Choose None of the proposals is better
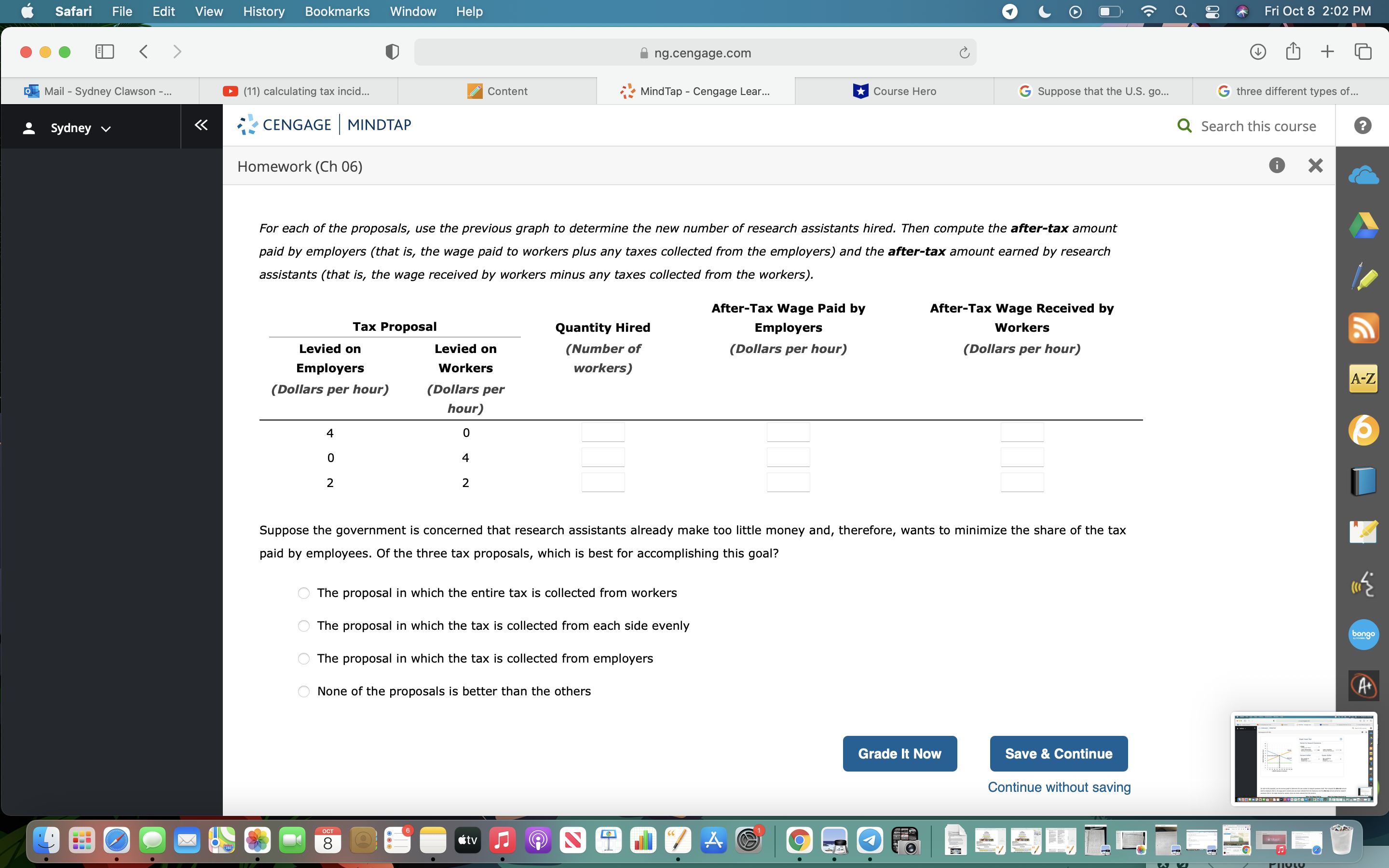 304,691
